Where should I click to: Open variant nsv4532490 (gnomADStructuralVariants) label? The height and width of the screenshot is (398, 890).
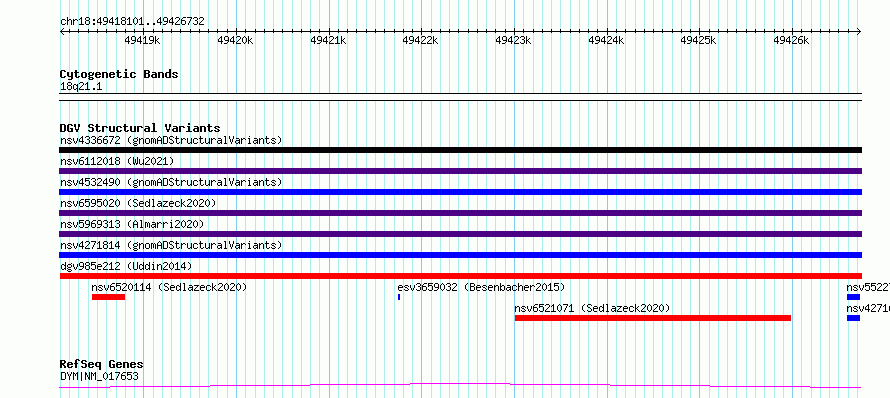pos(171,182)
